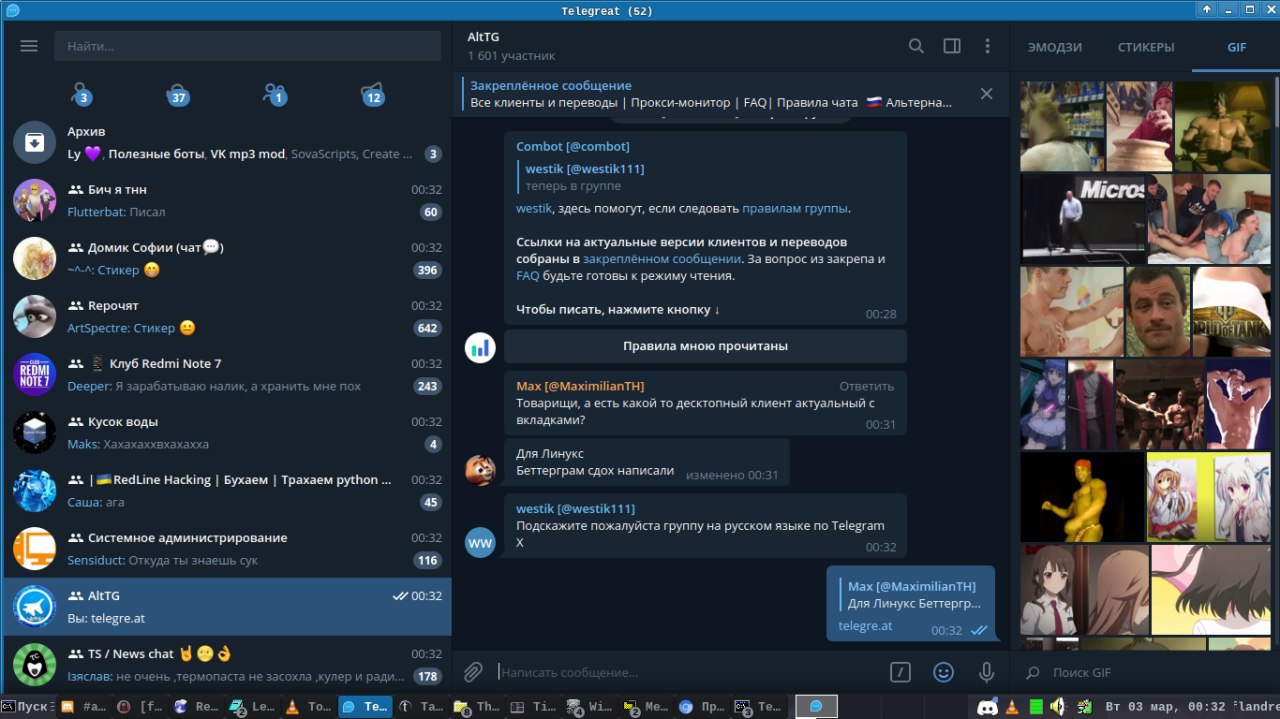1280x719 pixels.
Task: Click the Написать сообщение input field
Action: tap(690, 672)
